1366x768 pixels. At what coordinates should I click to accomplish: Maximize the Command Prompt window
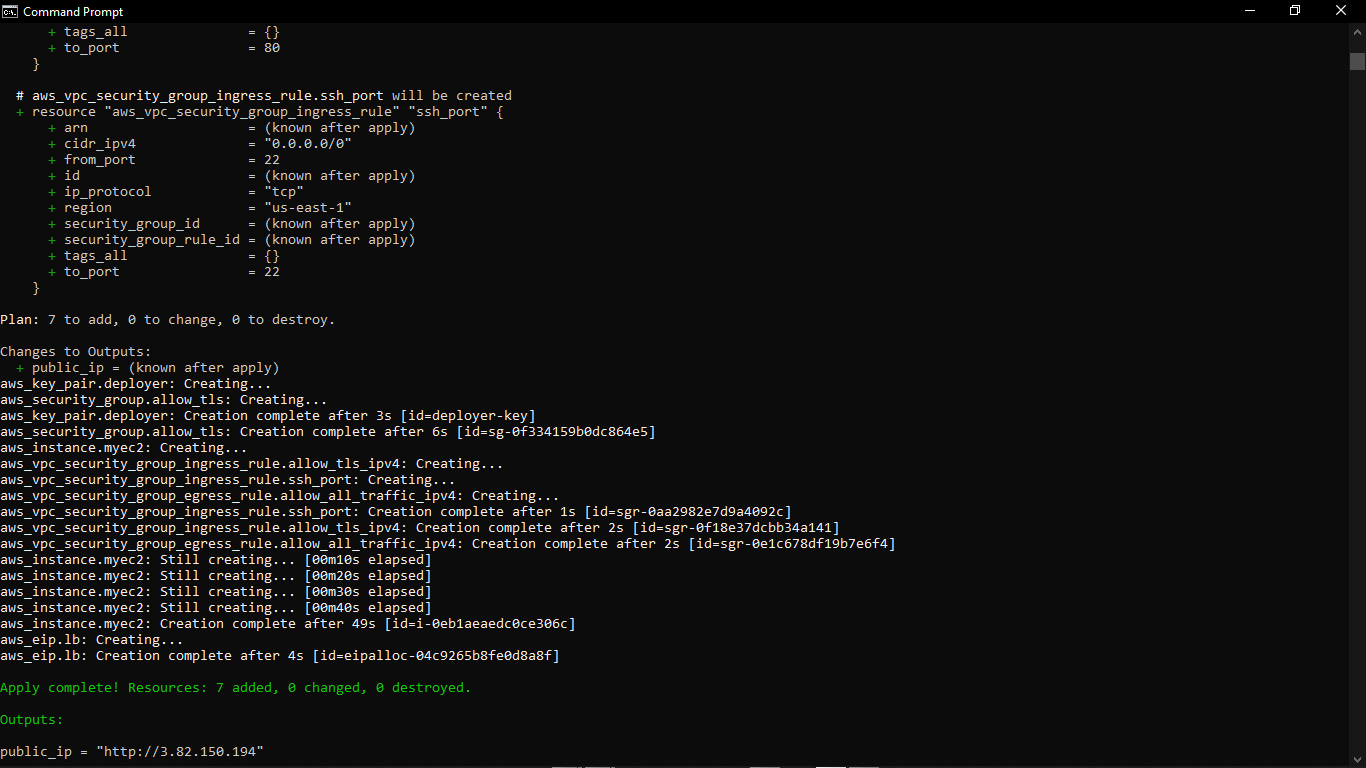pos(1295,10)
